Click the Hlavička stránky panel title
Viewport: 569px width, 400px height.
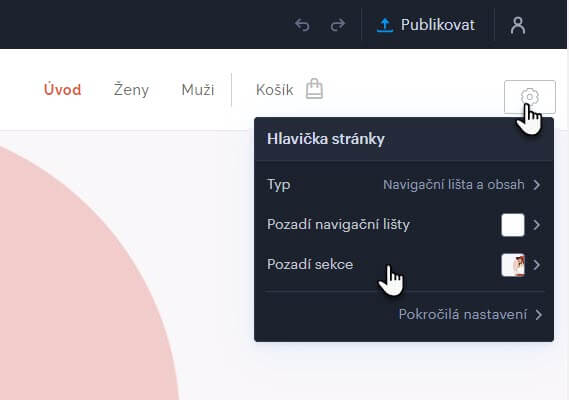(x=326, y=139)
